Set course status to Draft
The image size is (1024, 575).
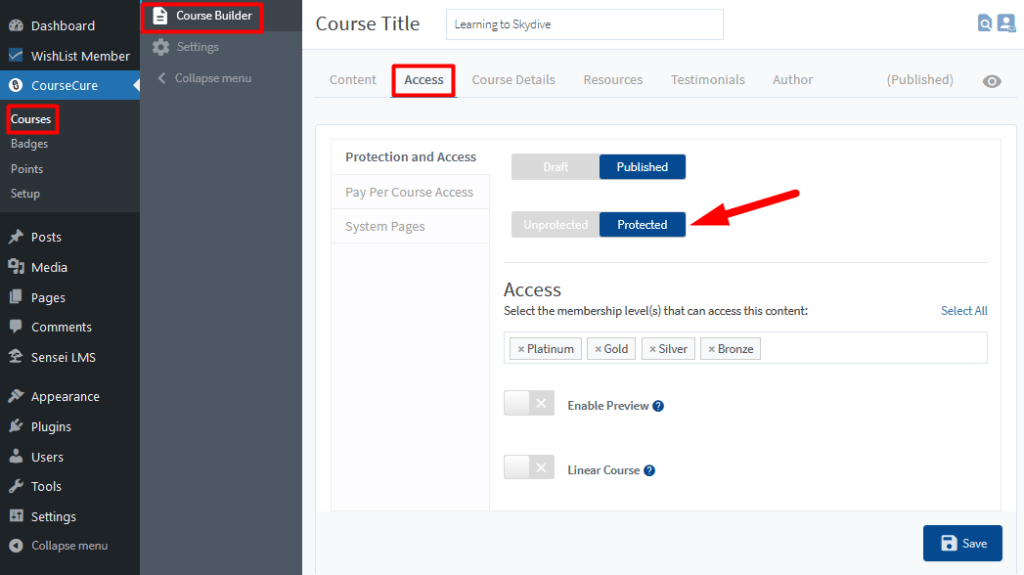555,167
